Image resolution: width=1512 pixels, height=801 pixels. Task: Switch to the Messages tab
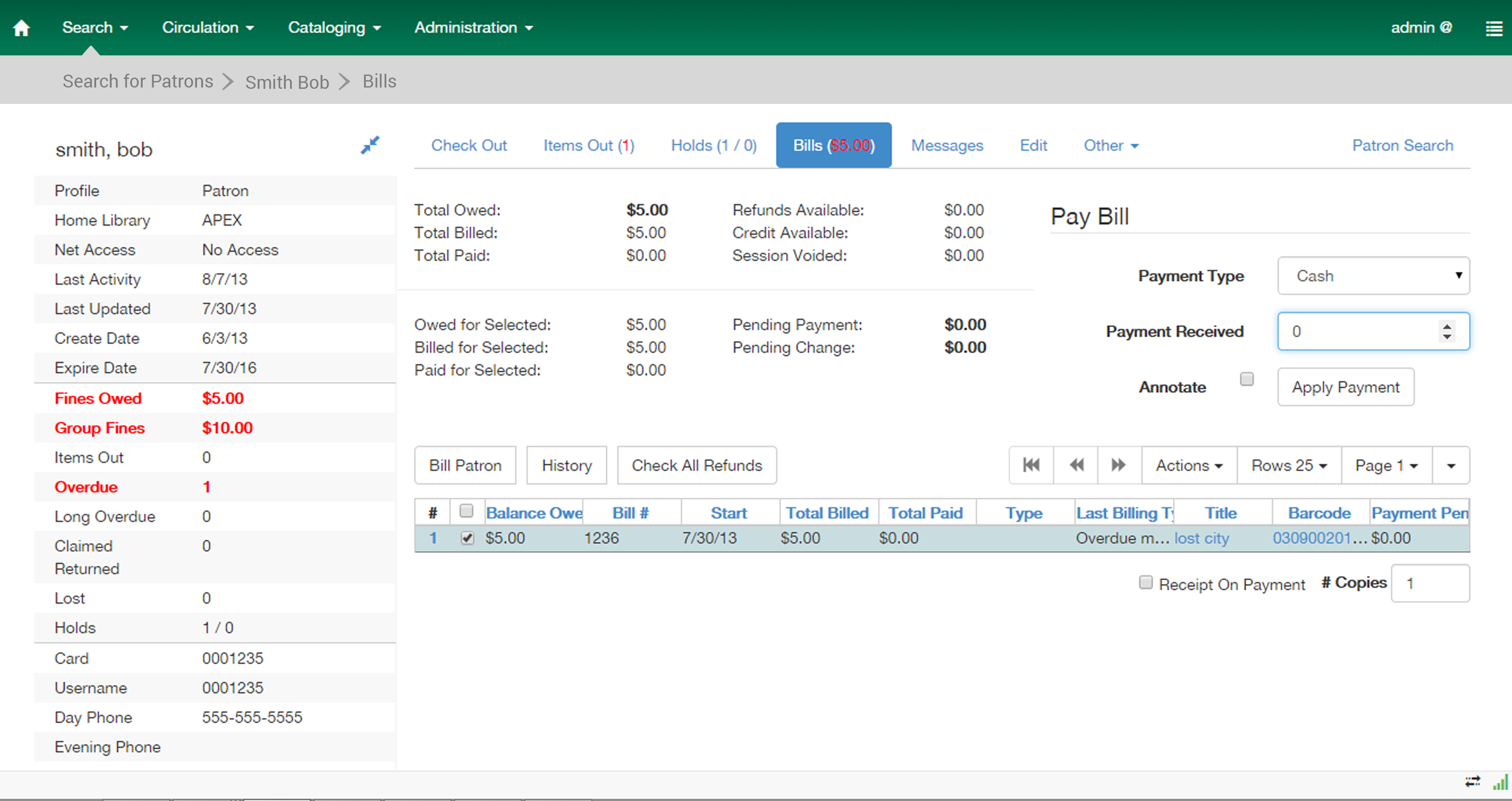pyautogui.click(x=947, y=146)
